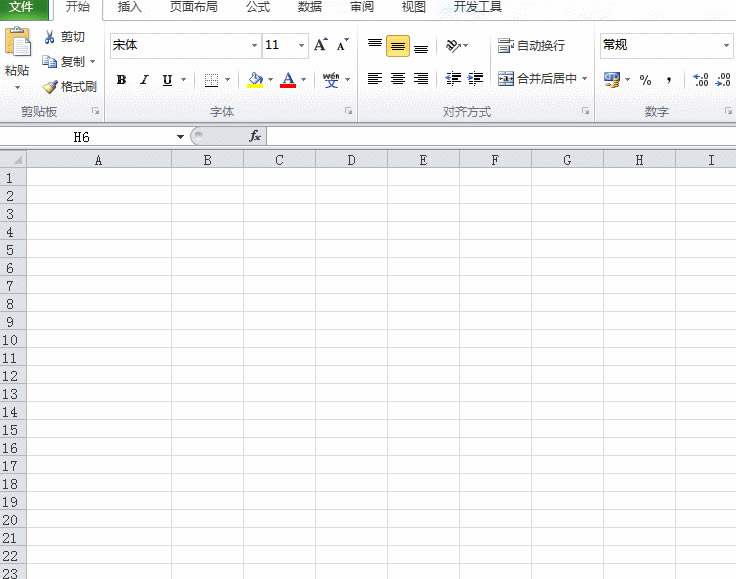Align text to bottom of cell

pos(421,46)
